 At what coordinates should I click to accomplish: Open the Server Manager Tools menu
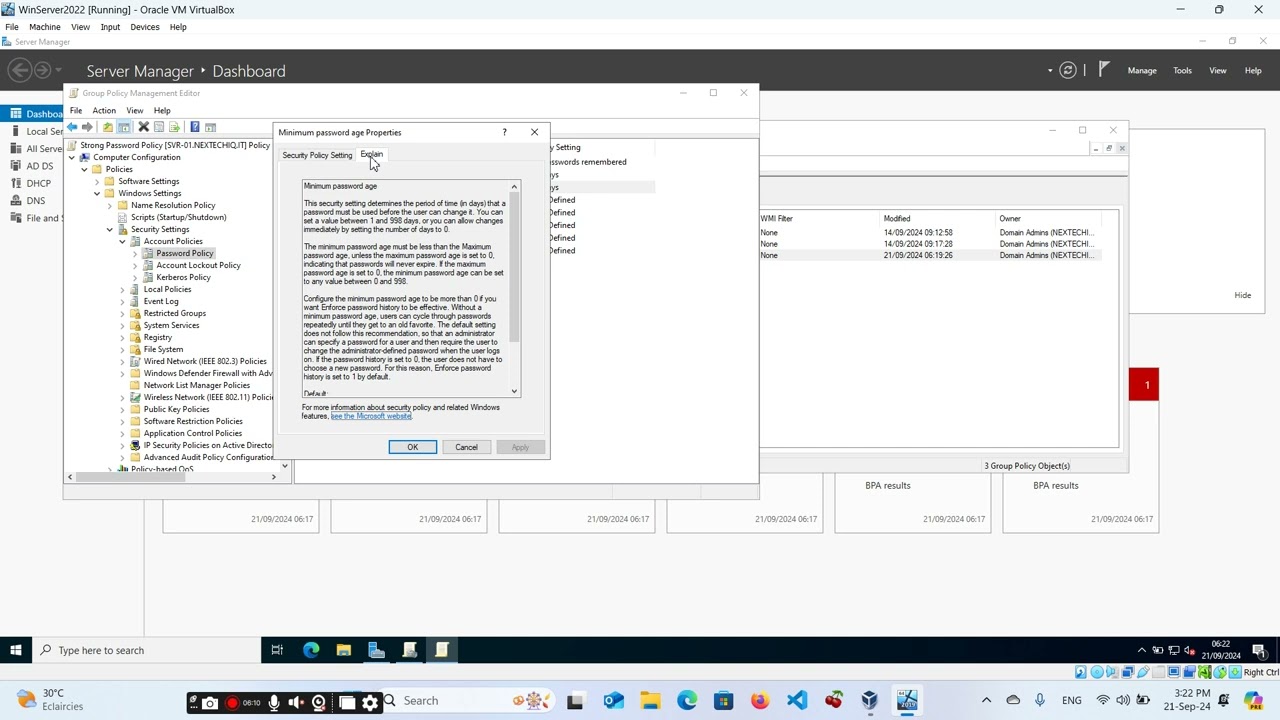tap(1182, 70)
